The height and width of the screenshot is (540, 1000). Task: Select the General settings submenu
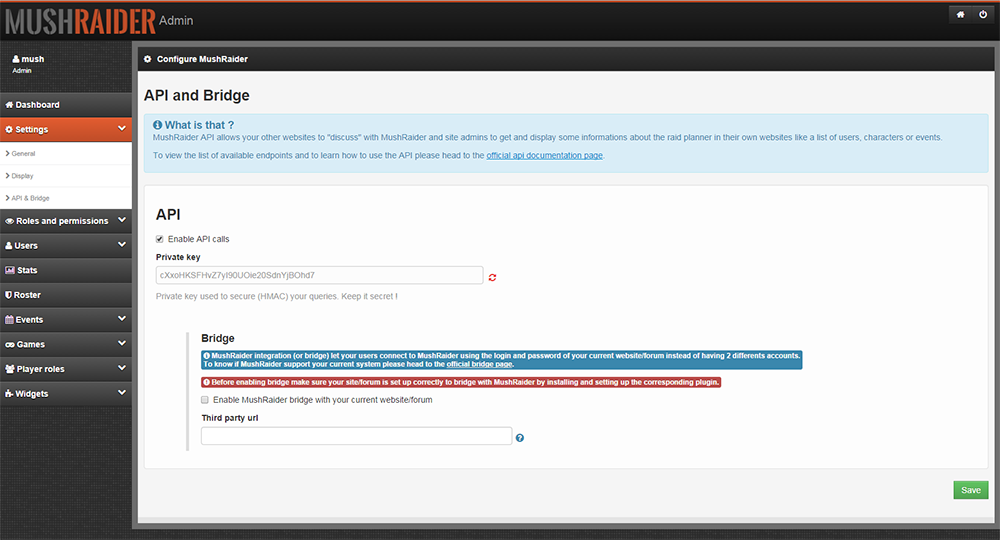coord(66,154)
